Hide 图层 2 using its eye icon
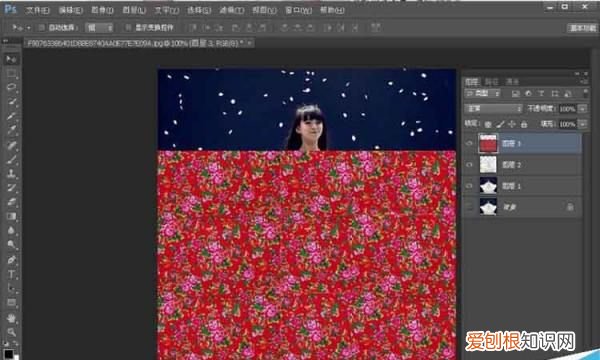The image size is (600, 360). point(470,165)
